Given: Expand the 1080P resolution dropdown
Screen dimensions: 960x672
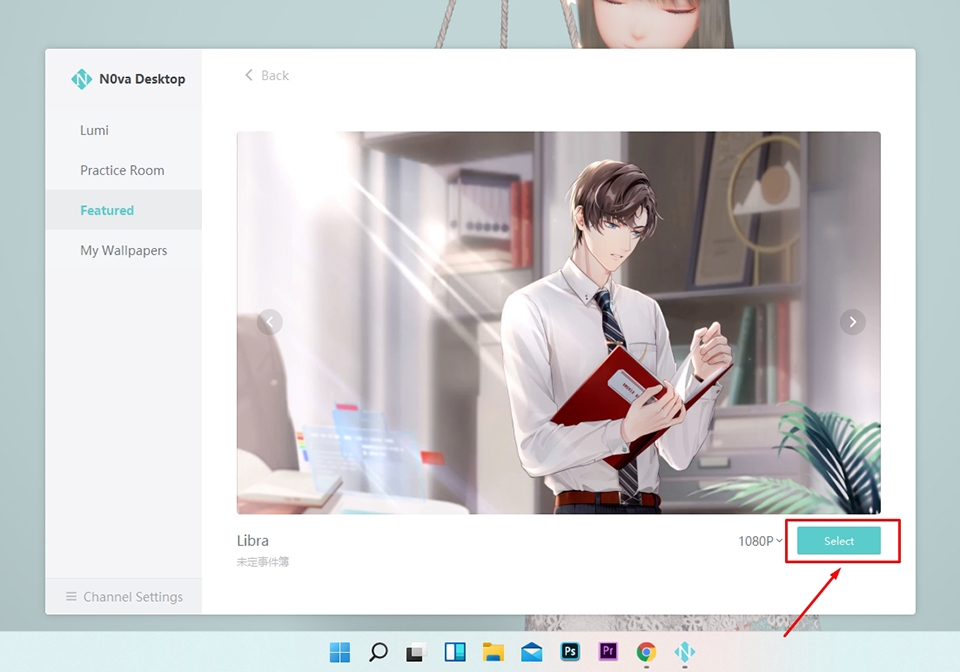Looking at the screenshot, I should [760, 541].
